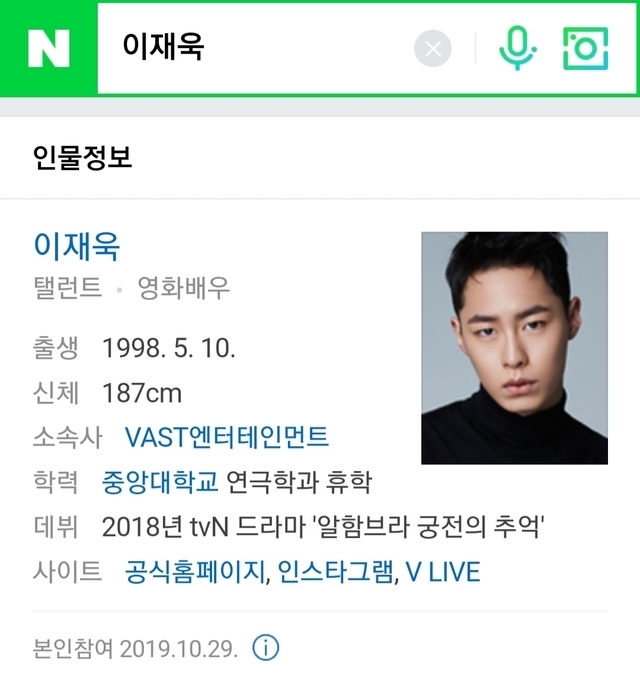Visit the 공식홈페이지 link

click(195, 572)
